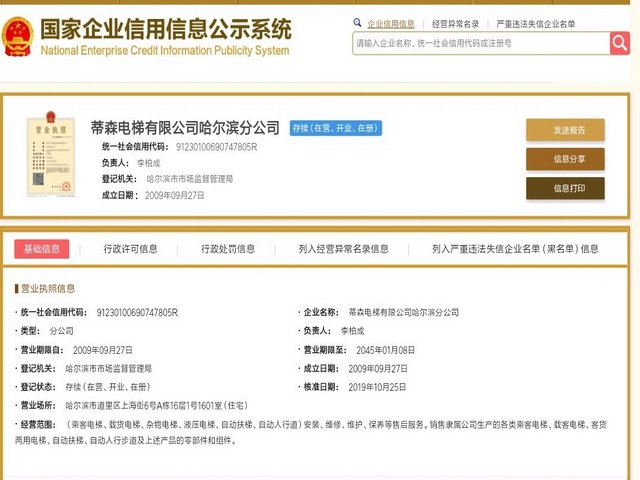Open the 列入严重违法失信企业名单(黑名单)信息 tab
Viewport: 640px width, 480px height.
515,249
